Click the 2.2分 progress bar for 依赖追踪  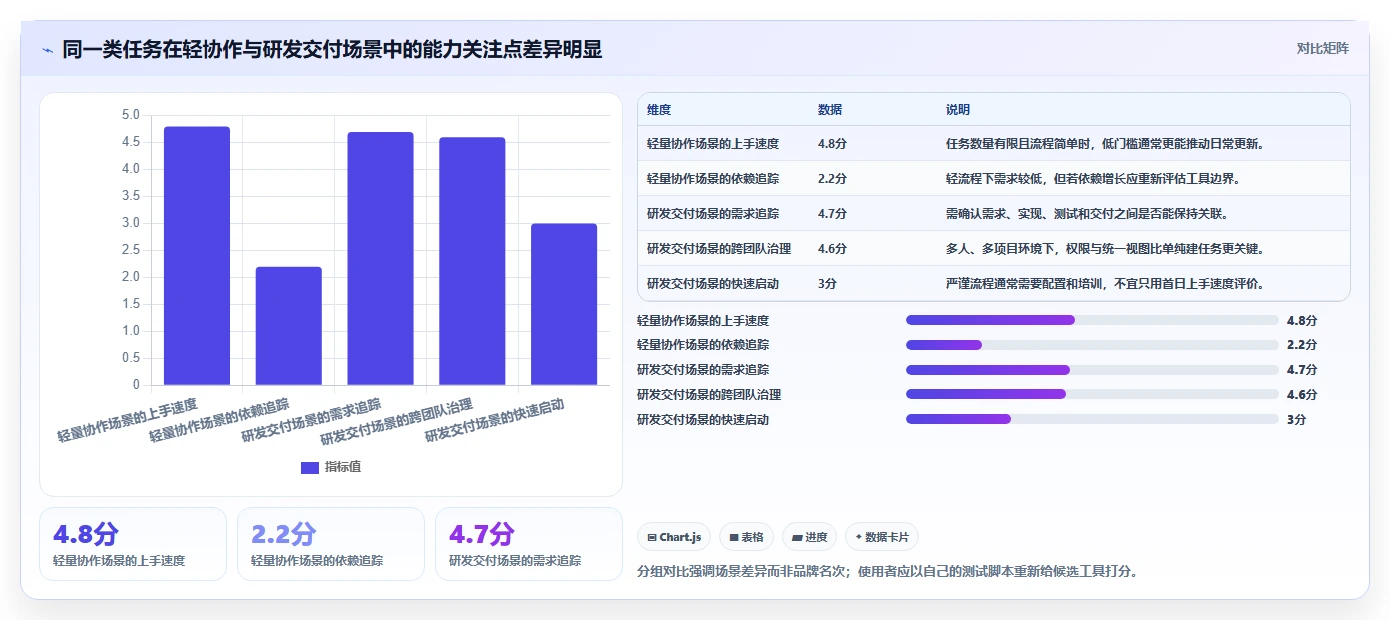tap(1092, 345)
